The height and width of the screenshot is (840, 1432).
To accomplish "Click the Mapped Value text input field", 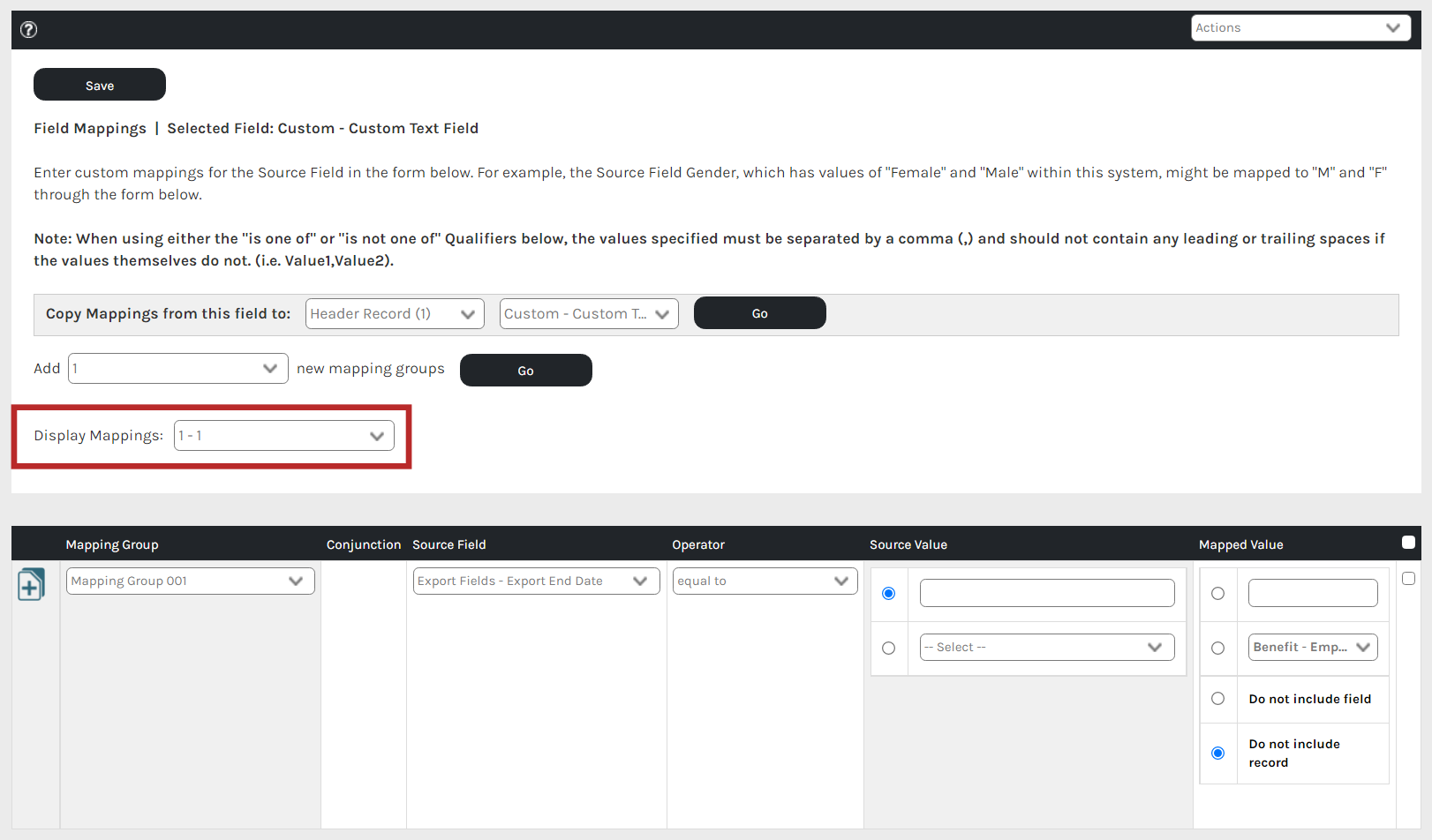I will pyautogui.click(x=1313, y=593).
